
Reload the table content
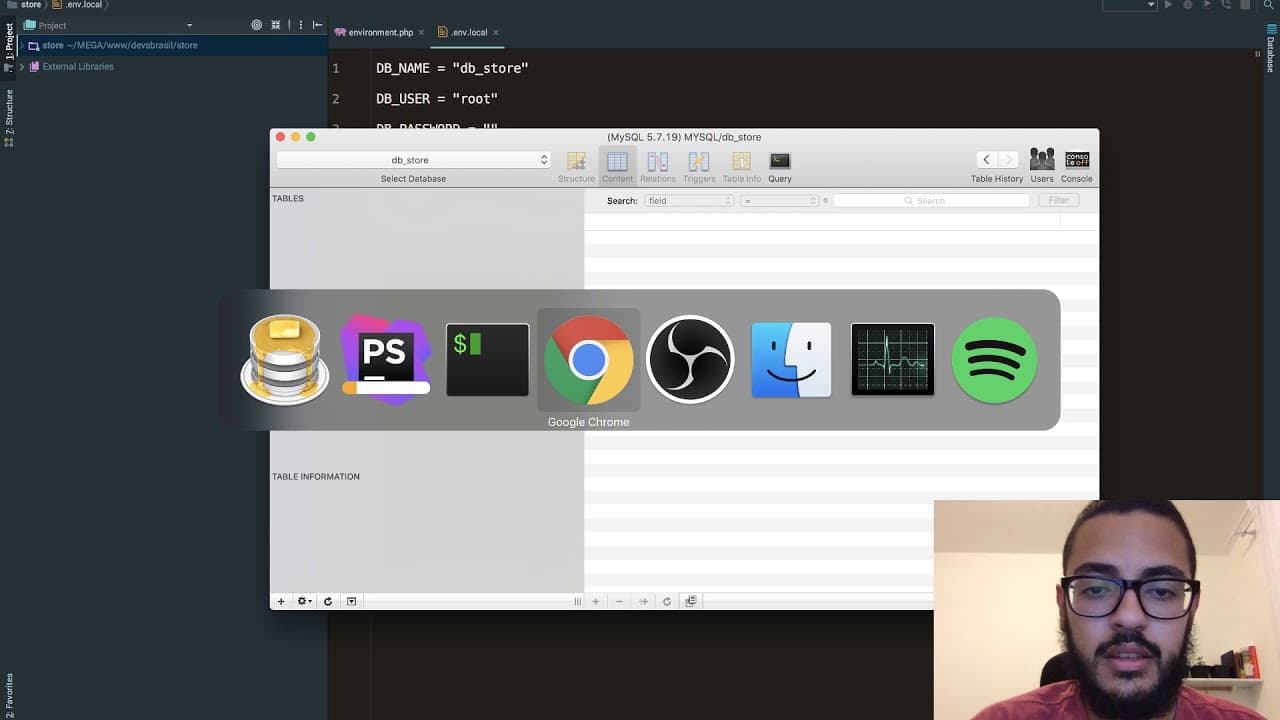click(667, 601)
